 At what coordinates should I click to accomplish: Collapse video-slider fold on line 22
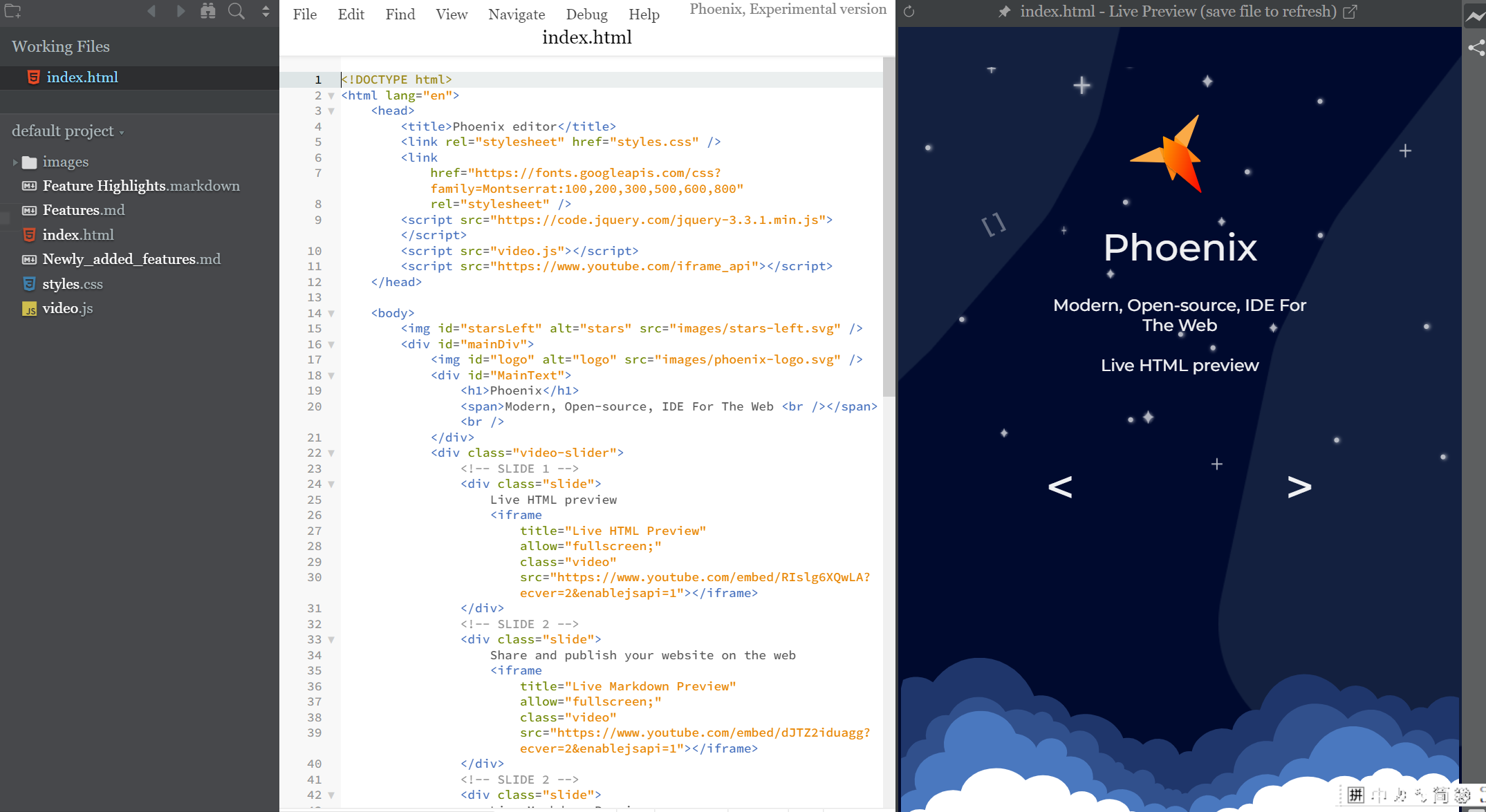pos(331,453)
